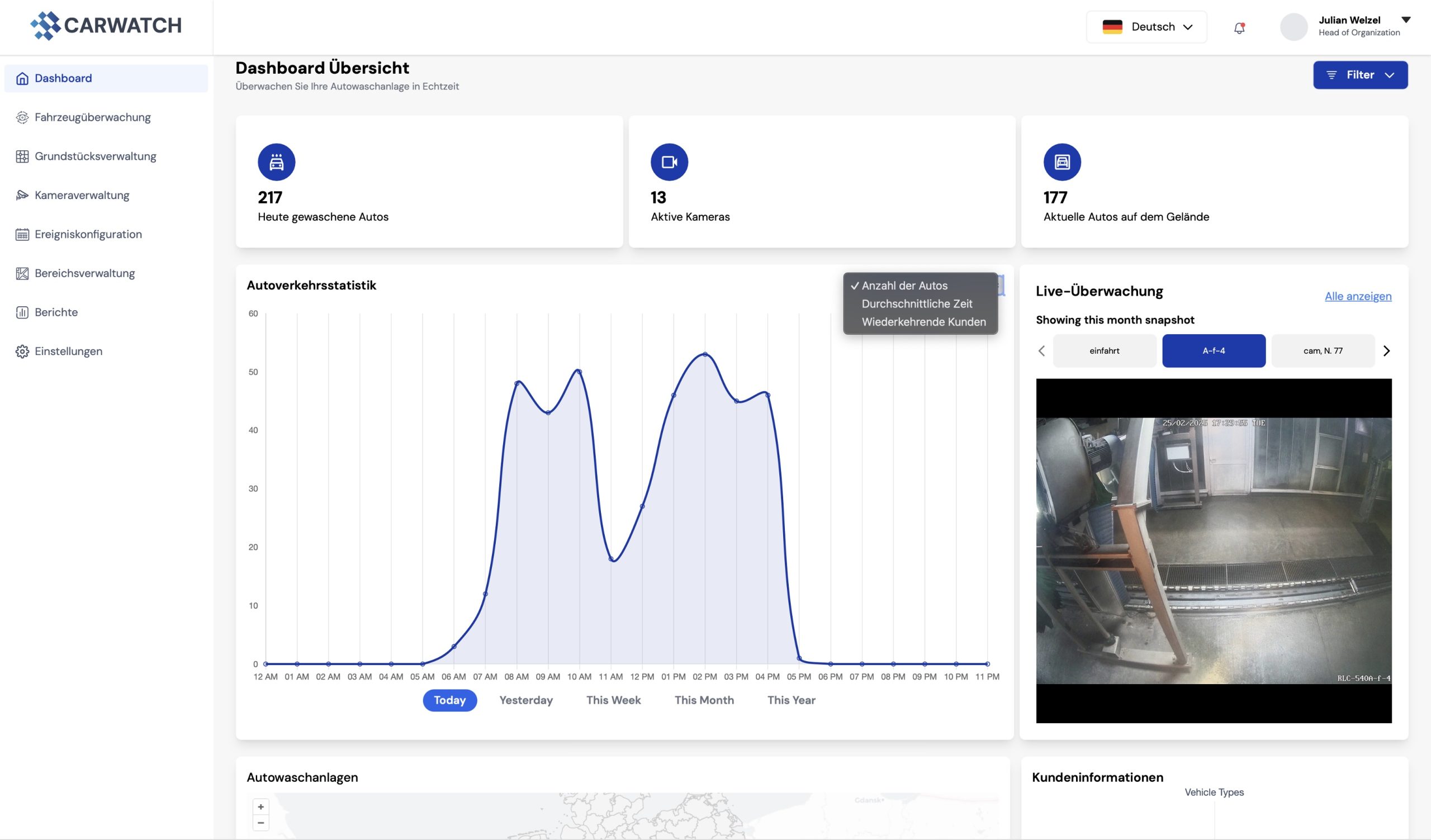This screenshot has width=1431, height=840.
Task: Click the Einstellungen gear icon
Action: tap(22, 352)
